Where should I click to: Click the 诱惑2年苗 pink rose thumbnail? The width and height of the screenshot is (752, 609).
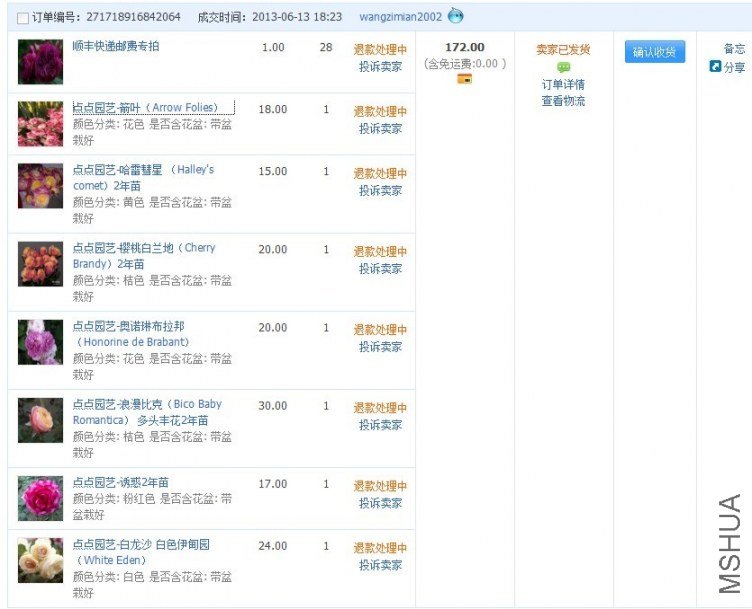pos(40,498)
